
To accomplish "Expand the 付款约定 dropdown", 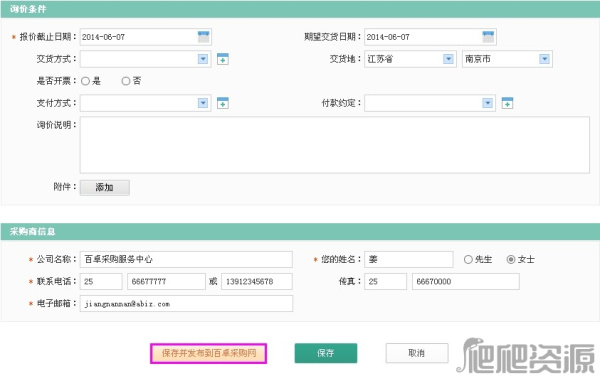I will coord(488,103).
